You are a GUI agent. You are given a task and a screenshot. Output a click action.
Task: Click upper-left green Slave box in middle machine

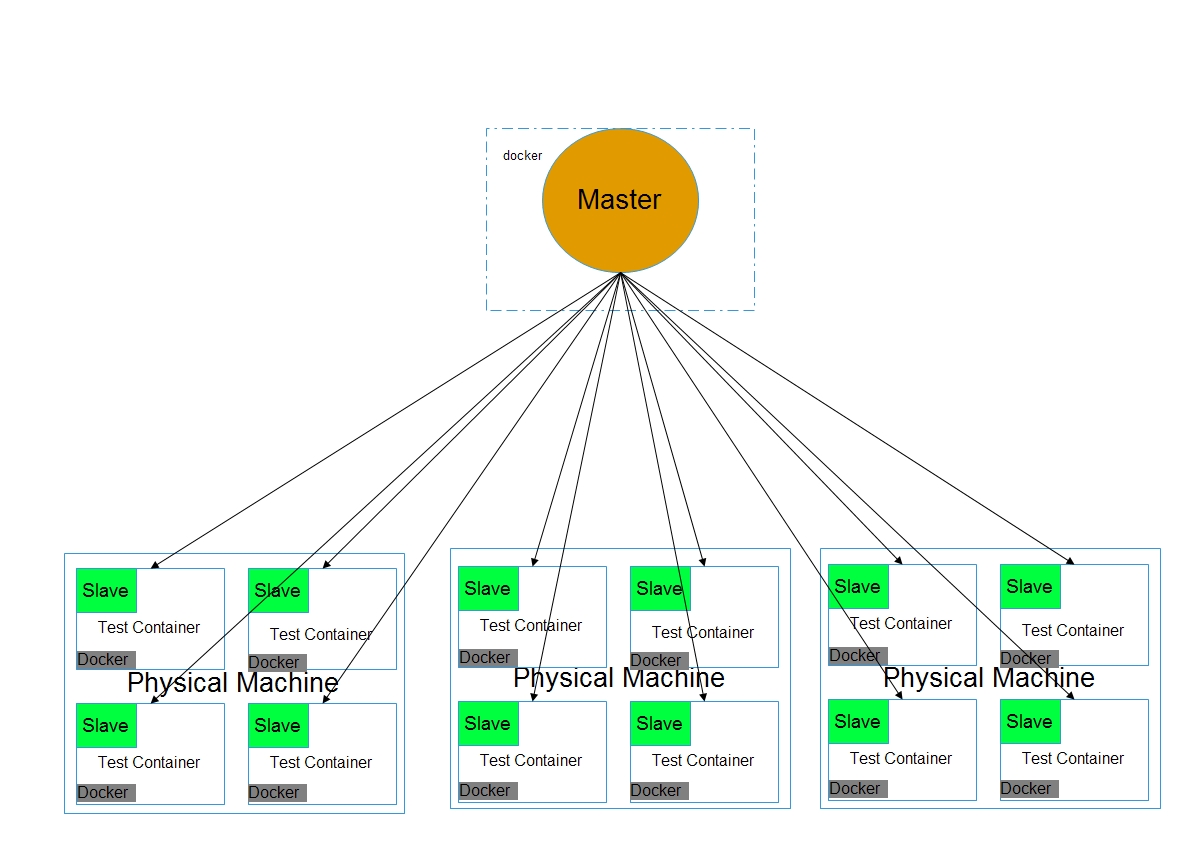tap(488, 588)
